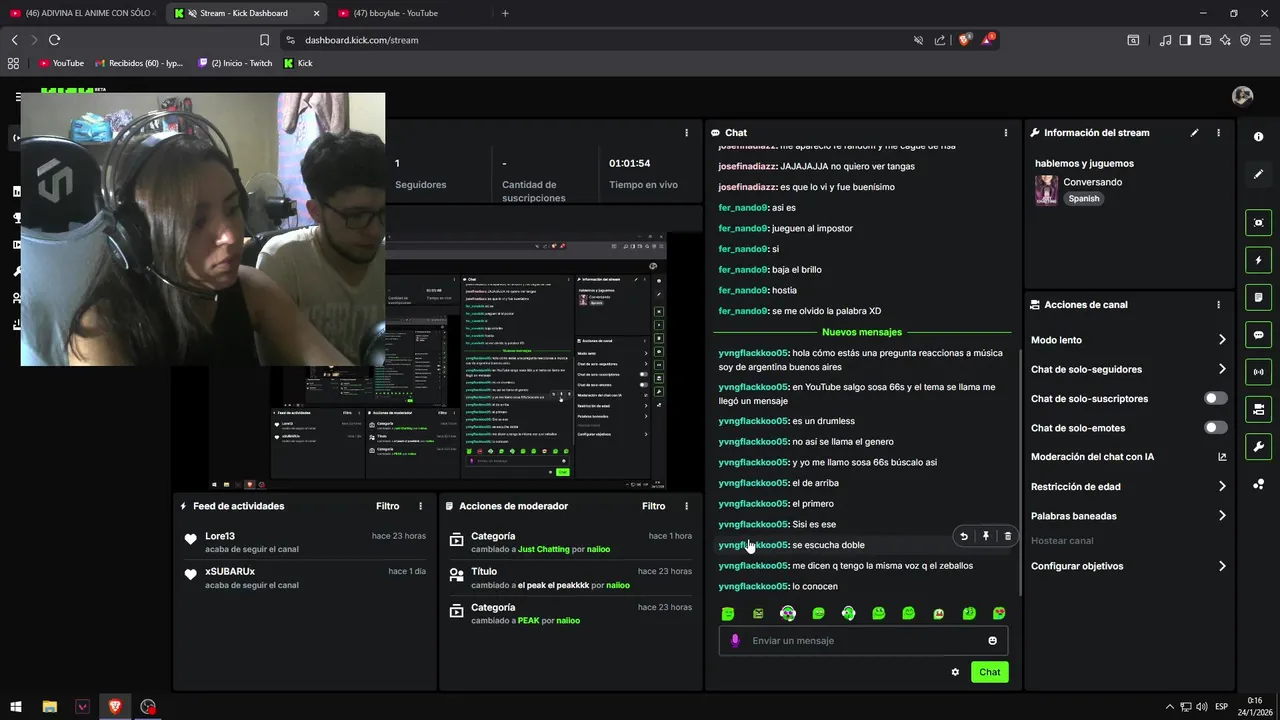
Task: Open Chat panel three-dot menu
Action: [x=1006, y=132]
